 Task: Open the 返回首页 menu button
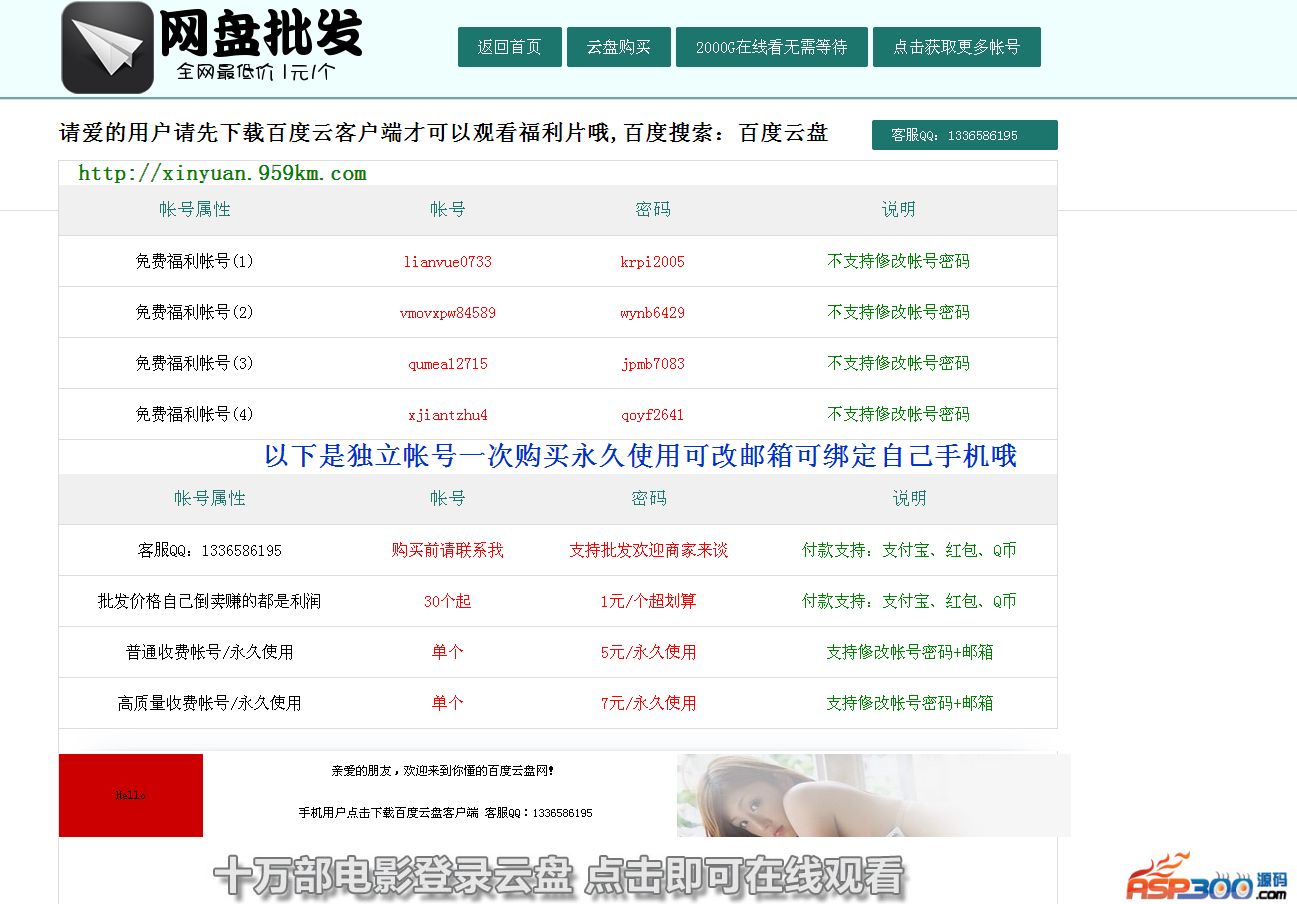509,47
